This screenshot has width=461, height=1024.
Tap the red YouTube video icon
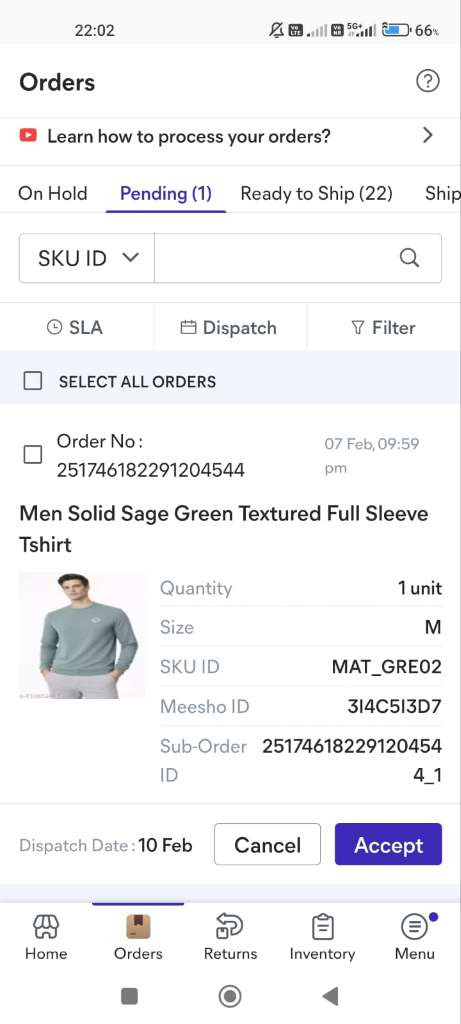coord(28,136)
